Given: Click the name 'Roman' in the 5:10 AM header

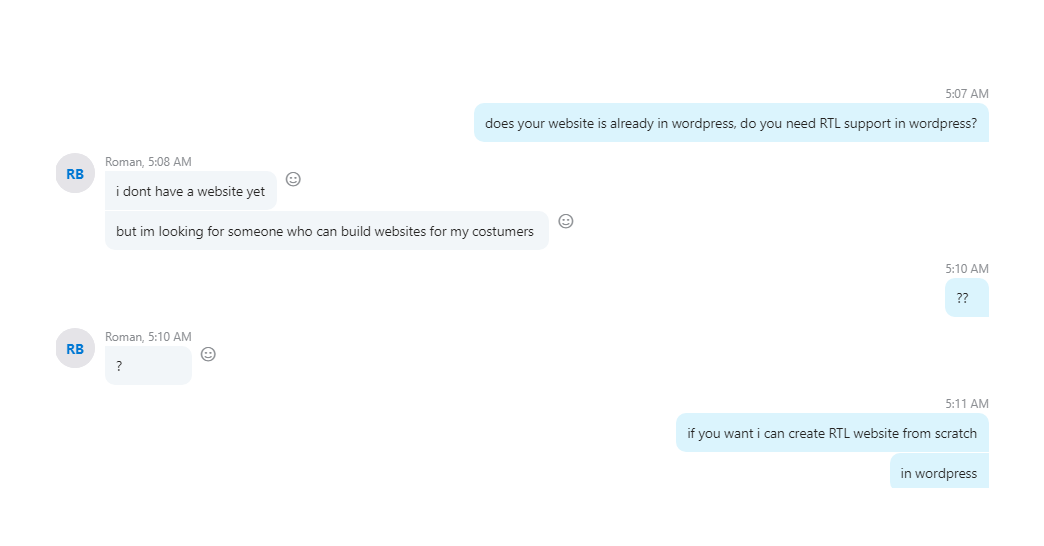Looking at the screenshot, I should [124, 337].
